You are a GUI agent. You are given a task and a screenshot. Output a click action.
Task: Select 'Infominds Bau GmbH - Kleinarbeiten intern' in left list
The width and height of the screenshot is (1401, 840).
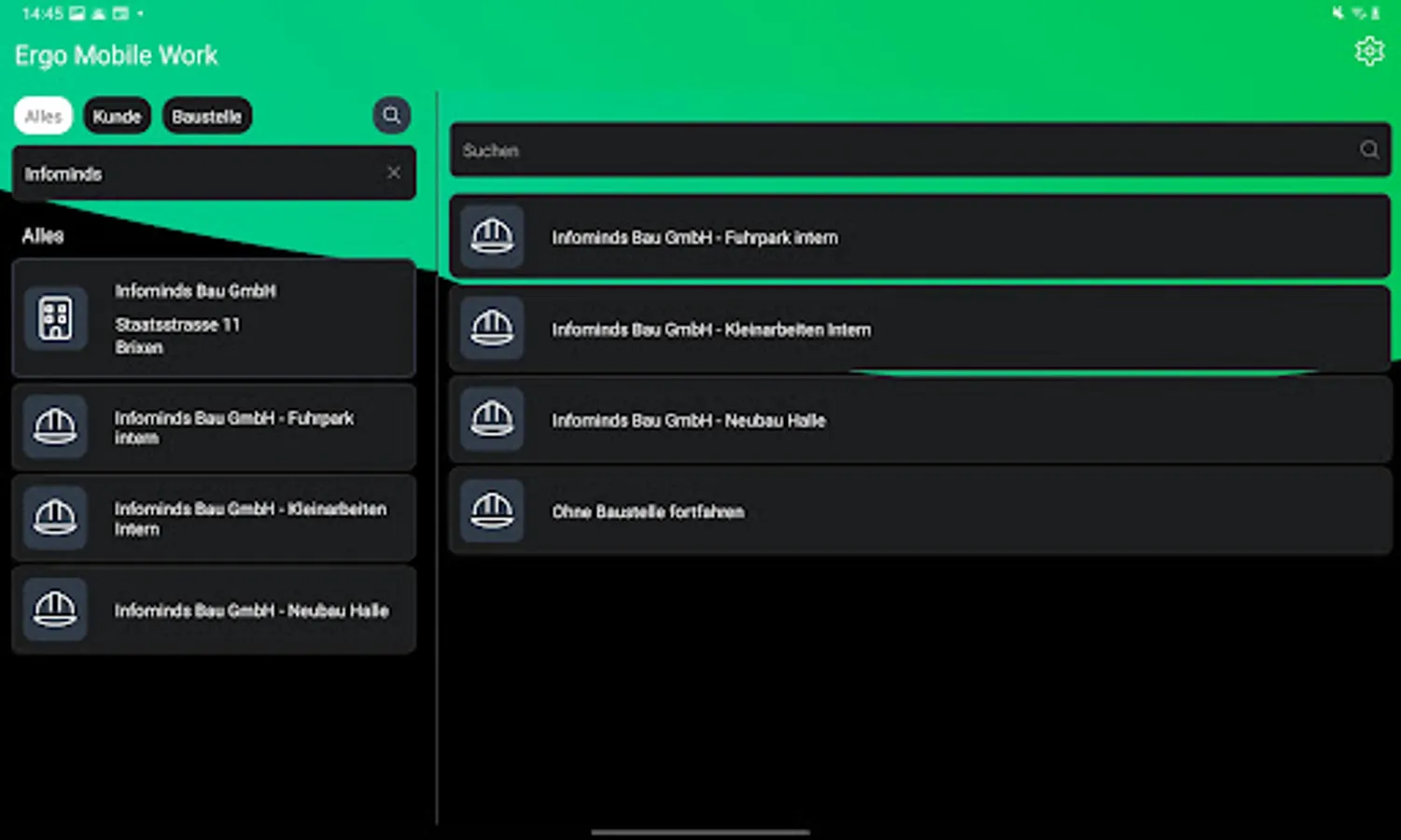(214, 518)
